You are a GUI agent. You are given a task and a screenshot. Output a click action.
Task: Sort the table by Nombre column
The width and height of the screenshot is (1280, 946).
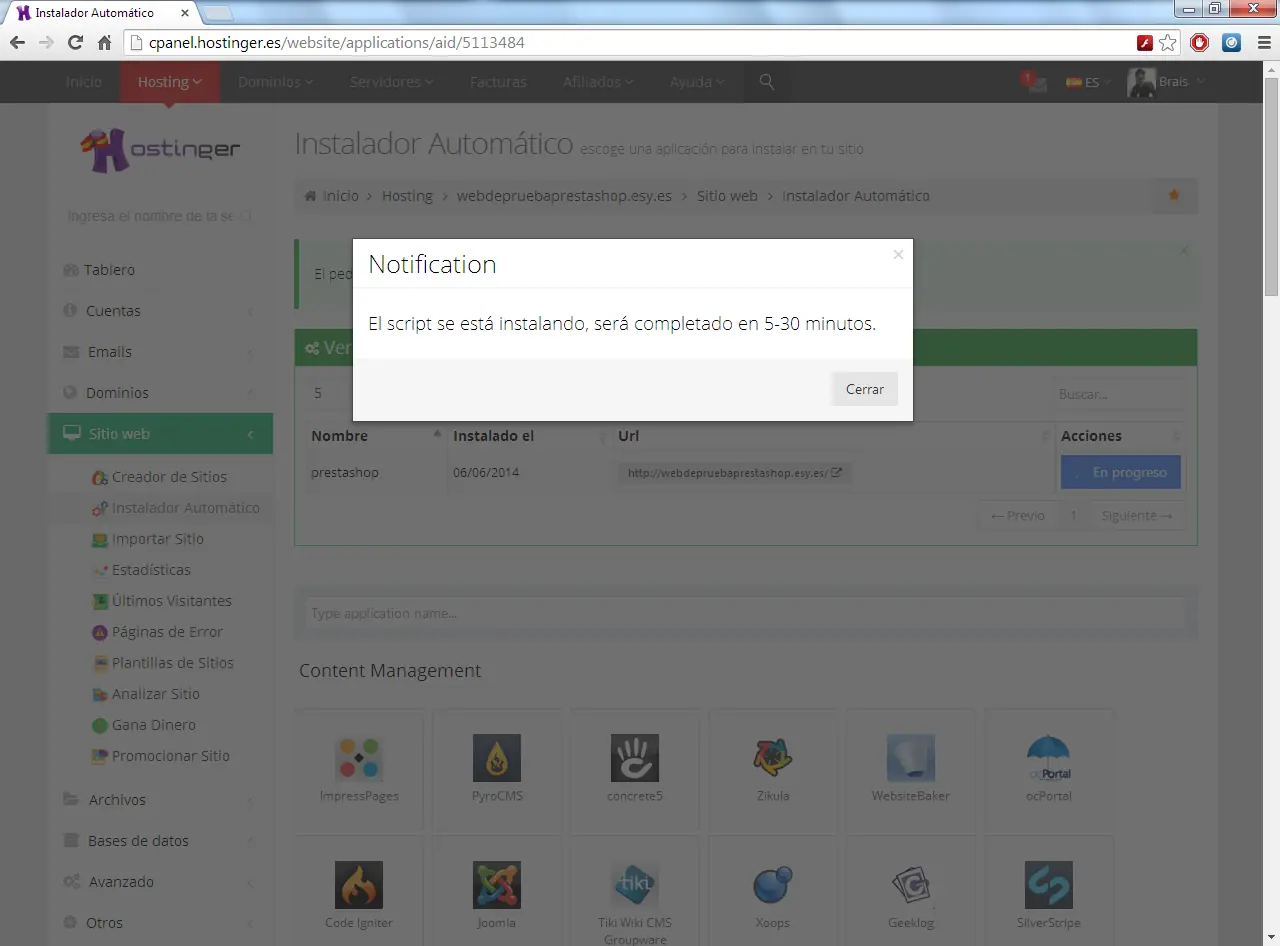click(376, 436)
